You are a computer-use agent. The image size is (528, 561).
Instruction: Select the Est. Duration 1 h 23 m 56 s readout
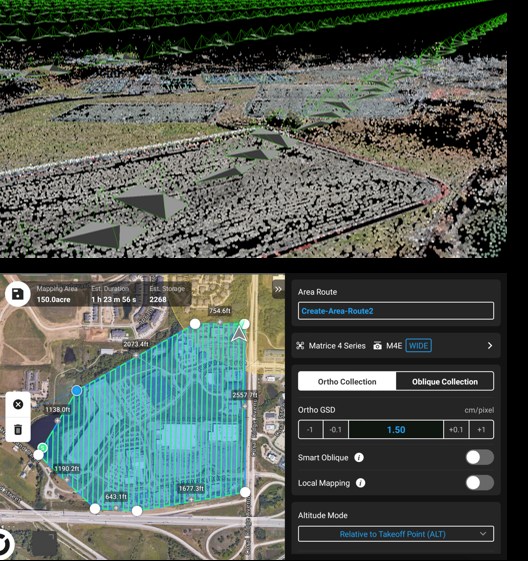pyautogui.click(x=113, y=294)
